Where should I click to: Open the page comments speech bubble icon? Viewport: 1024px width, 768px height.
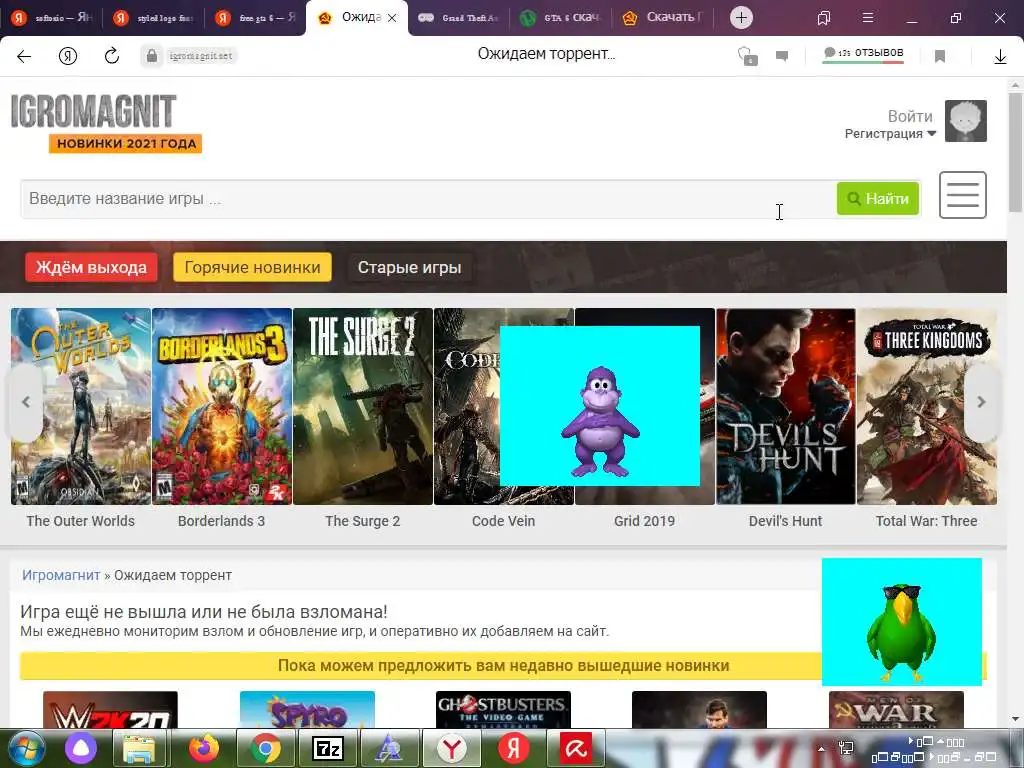click(x=782, y=56)
